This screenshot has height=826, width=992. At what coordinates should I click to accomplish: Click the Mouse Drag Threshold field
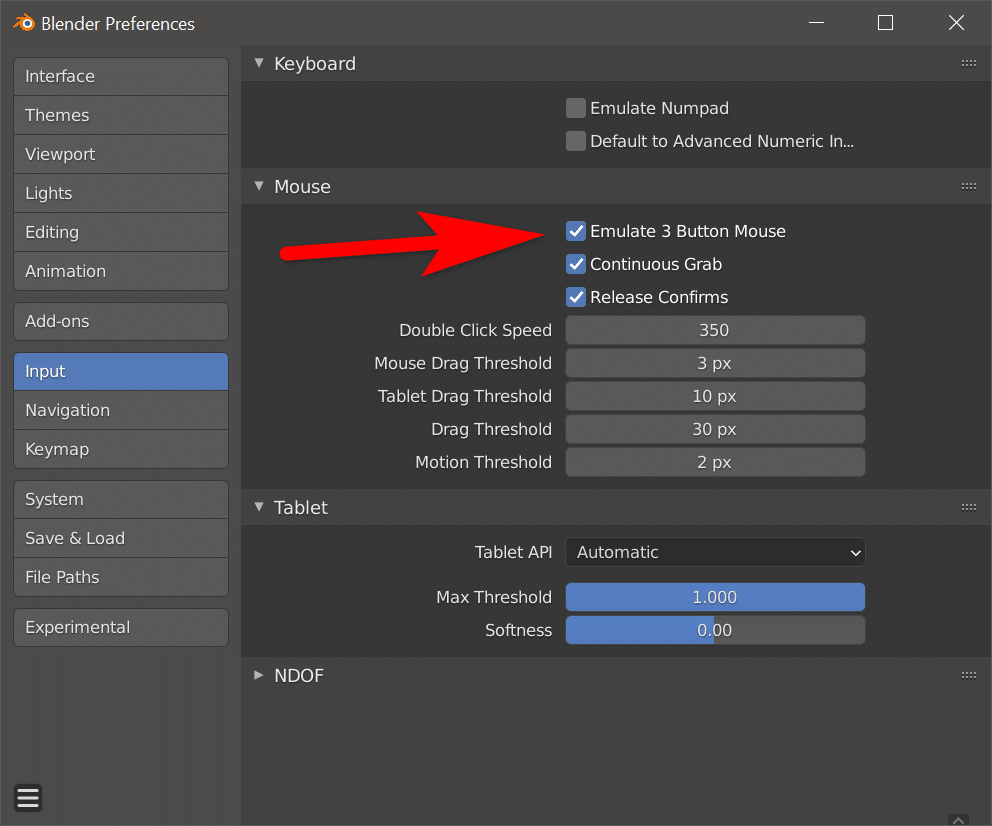point(715,363)
